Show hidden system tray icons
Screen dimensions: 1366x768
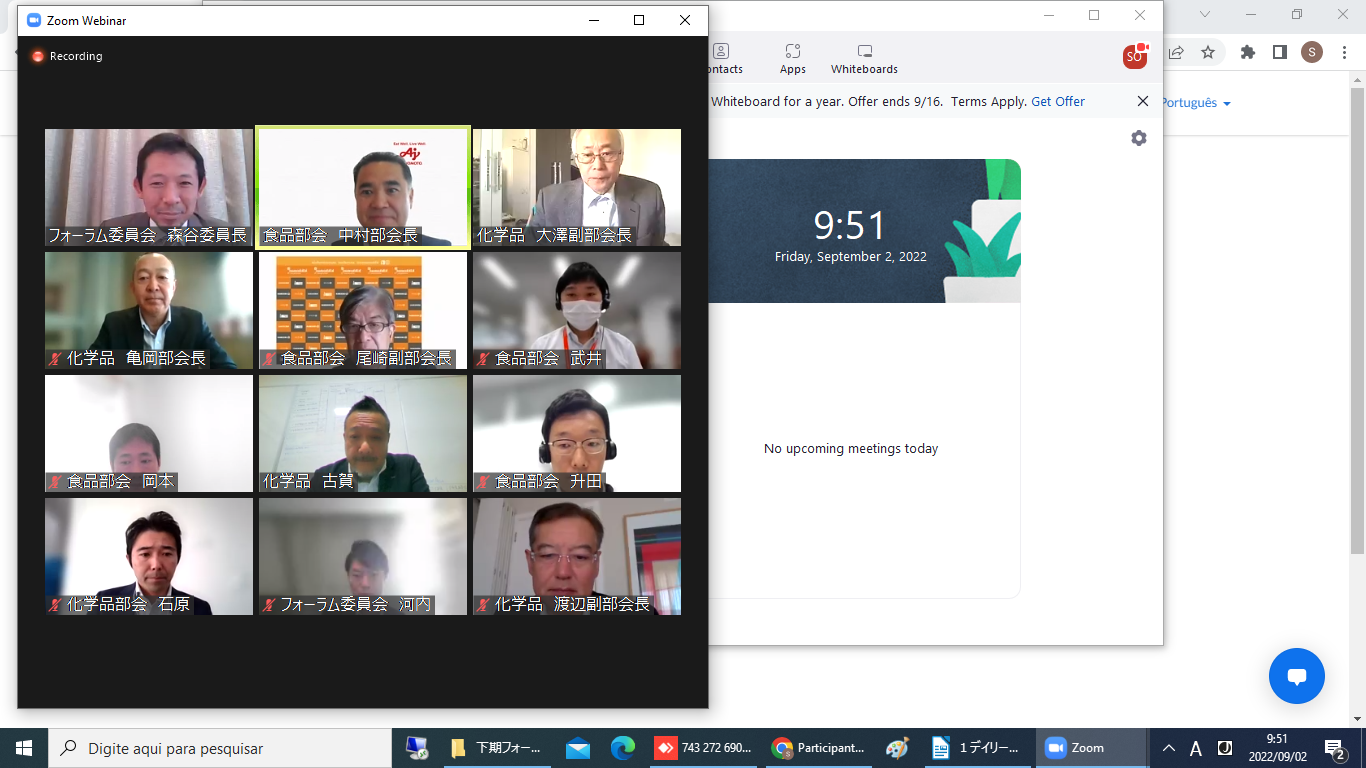(1168, 748)
